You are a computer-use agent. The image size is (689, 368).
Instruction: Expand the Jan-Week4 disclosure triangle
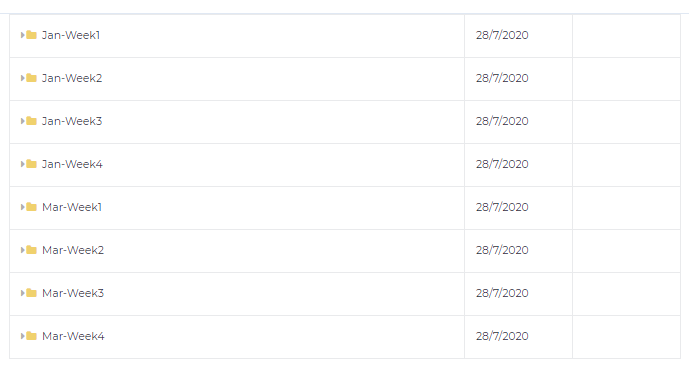click(22, 164)
